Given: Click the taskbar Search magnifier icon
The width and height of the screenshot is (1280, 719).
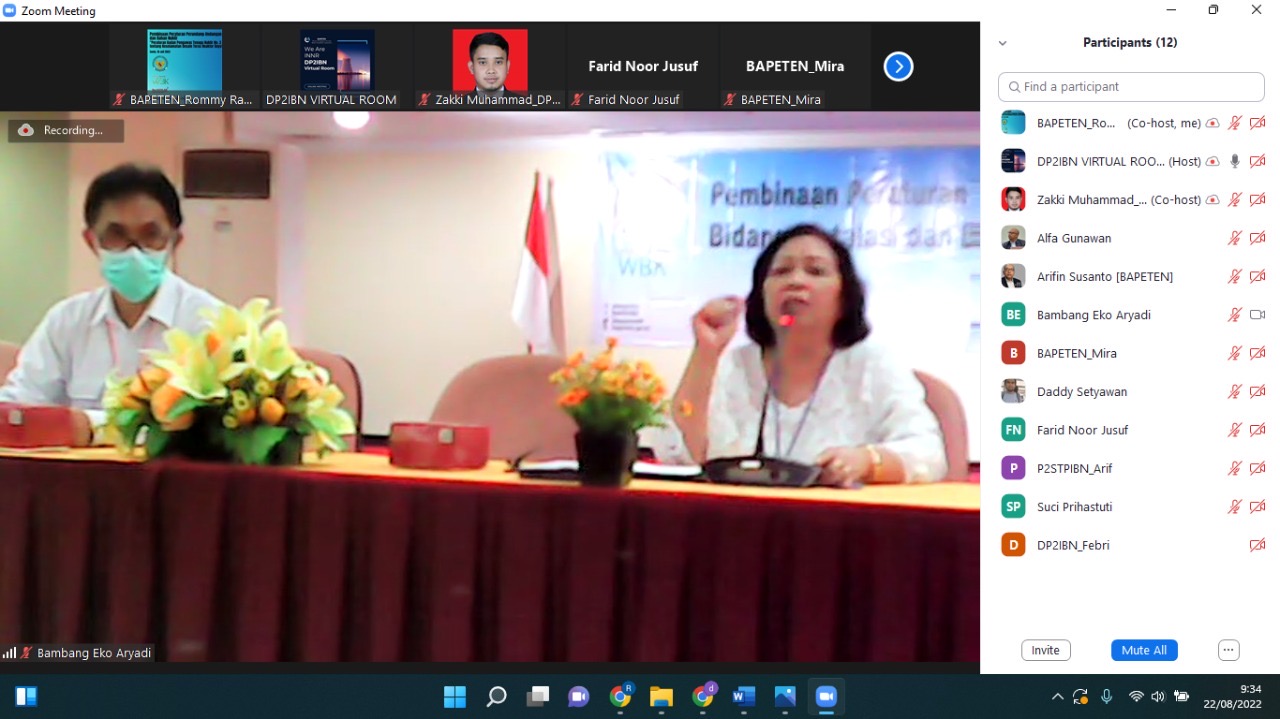Looking at the screenshot, I should click(496, 697).
